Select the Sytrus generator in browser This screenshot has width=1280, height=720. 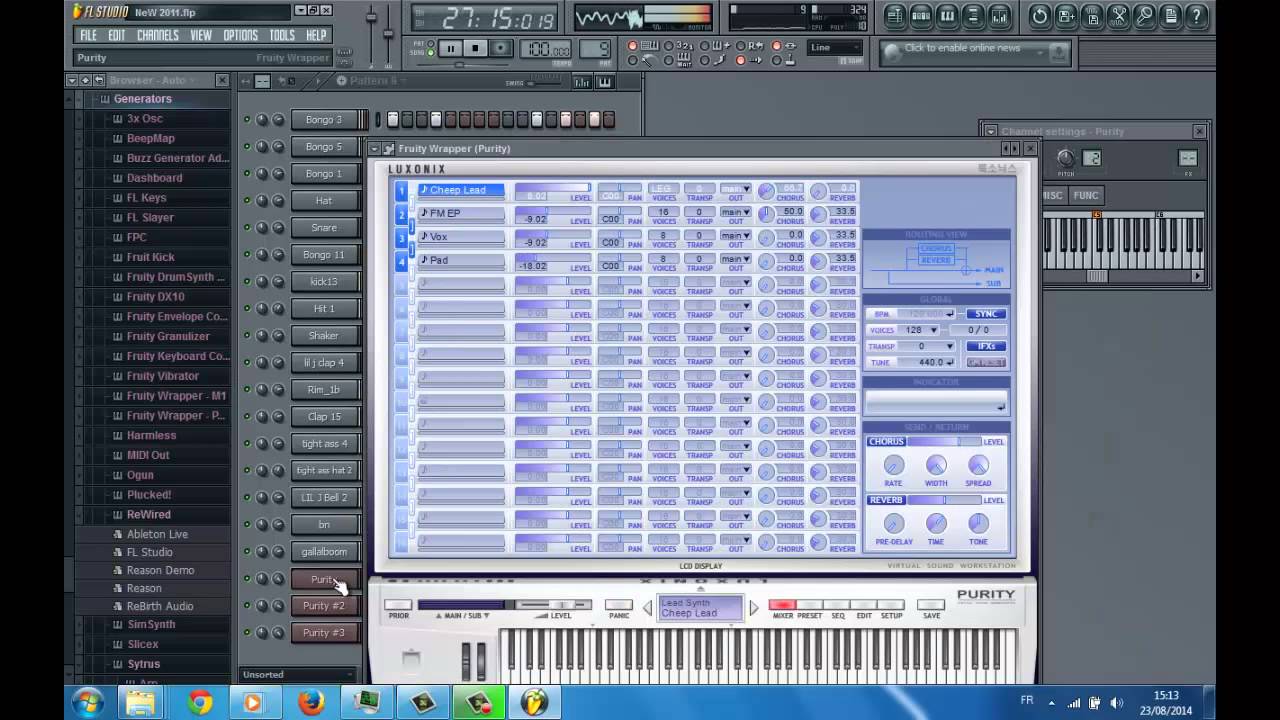143,664
